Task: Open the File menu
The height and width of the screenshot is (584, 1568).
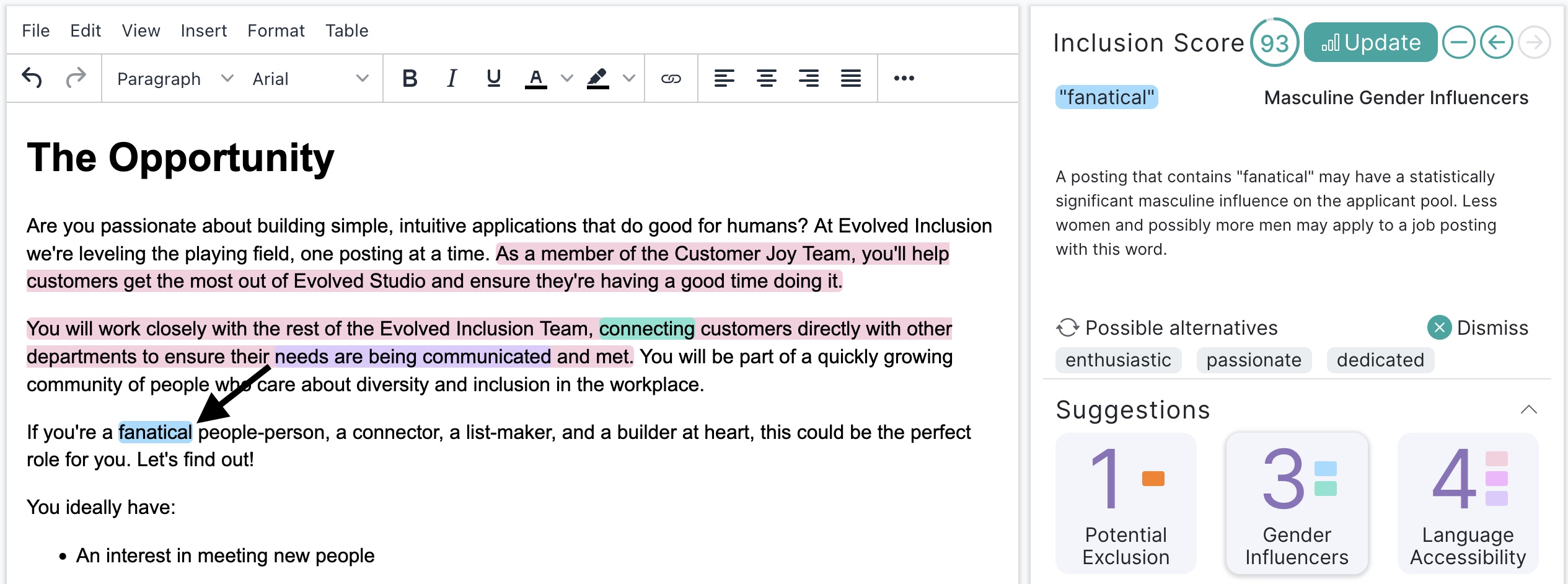Action: [36, 30]
